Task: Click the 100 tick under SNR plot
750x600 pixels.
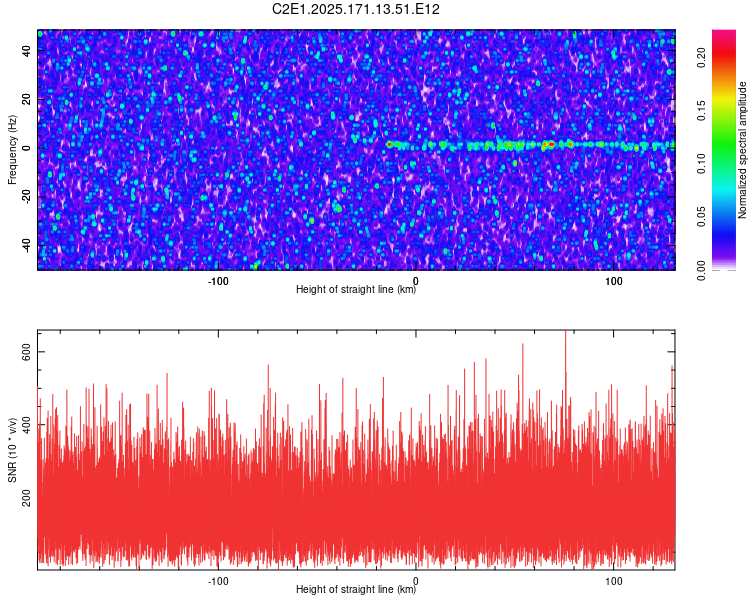Action: coord(613,581)
